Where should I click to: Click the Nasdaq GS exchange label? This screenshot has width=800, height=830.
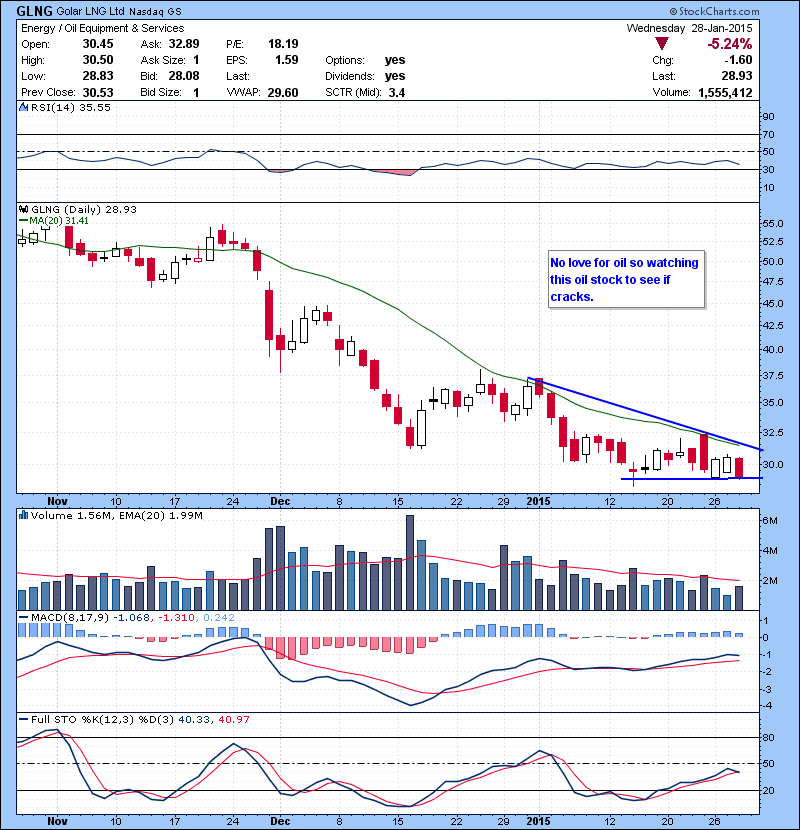coord(155,11)
